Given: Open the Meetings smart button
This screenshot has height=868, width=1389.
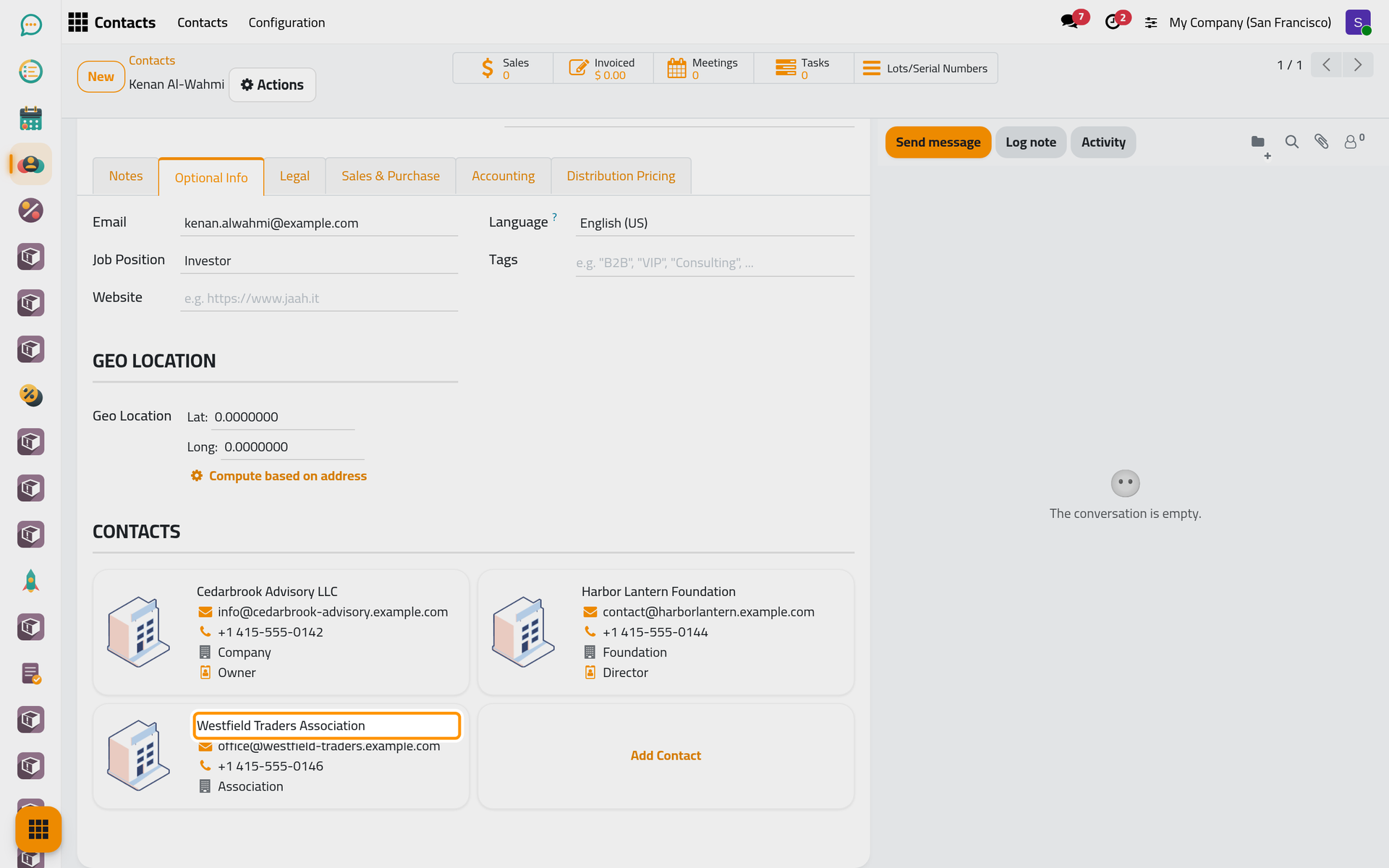Looking at the screenshot, I should 703,68.
